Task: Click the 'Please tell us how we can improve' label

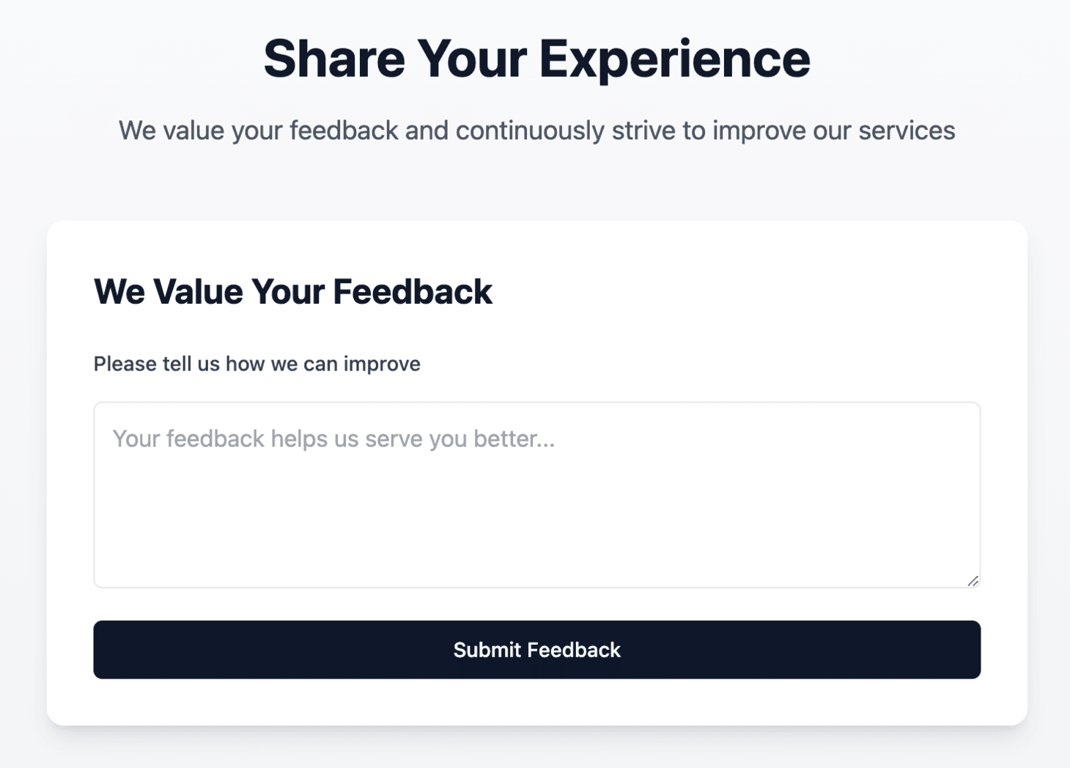Action: (x=257, y=363)
